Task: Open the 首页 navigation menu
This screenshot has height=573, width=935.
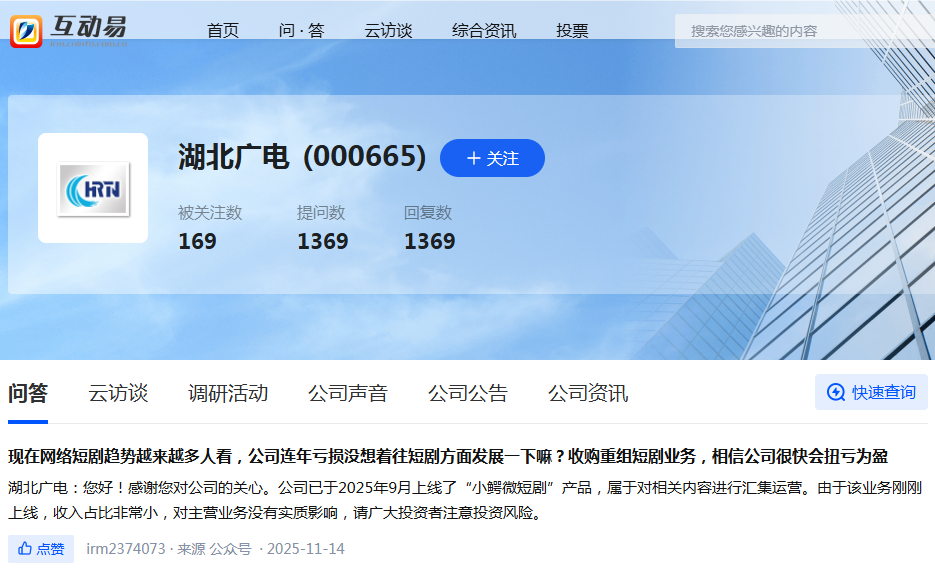Action: pyautogui.click(x=223, y=31)
